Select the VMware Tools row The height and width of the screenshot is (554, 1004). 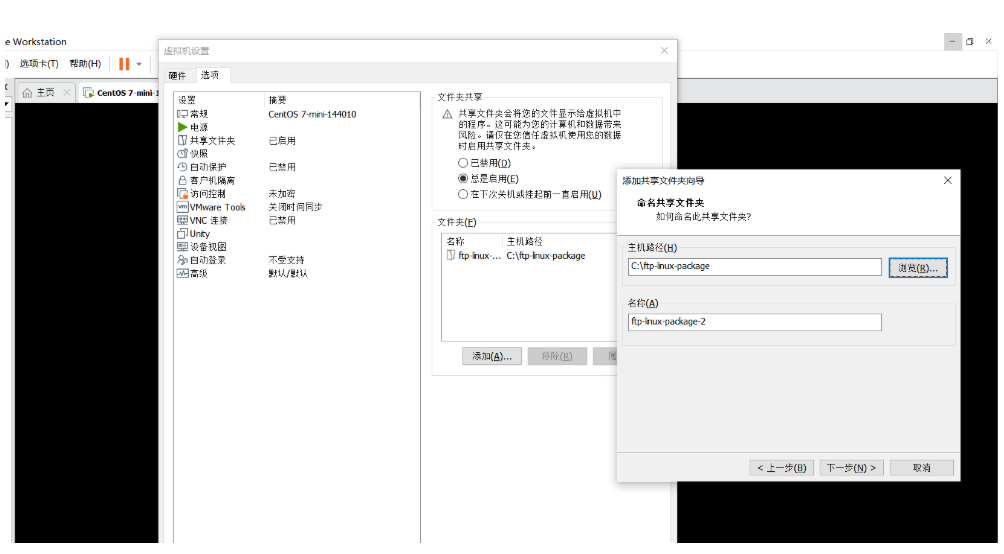click(x=296, y=207)
